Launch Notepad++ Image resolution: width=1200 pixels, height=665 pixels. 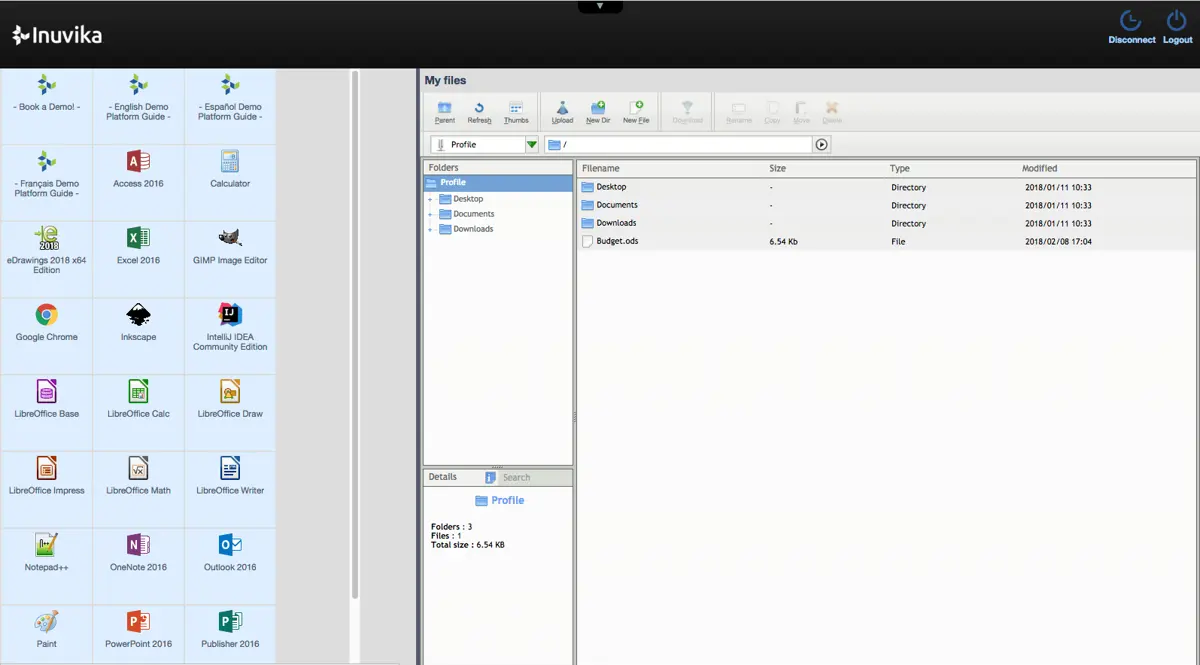46,567
